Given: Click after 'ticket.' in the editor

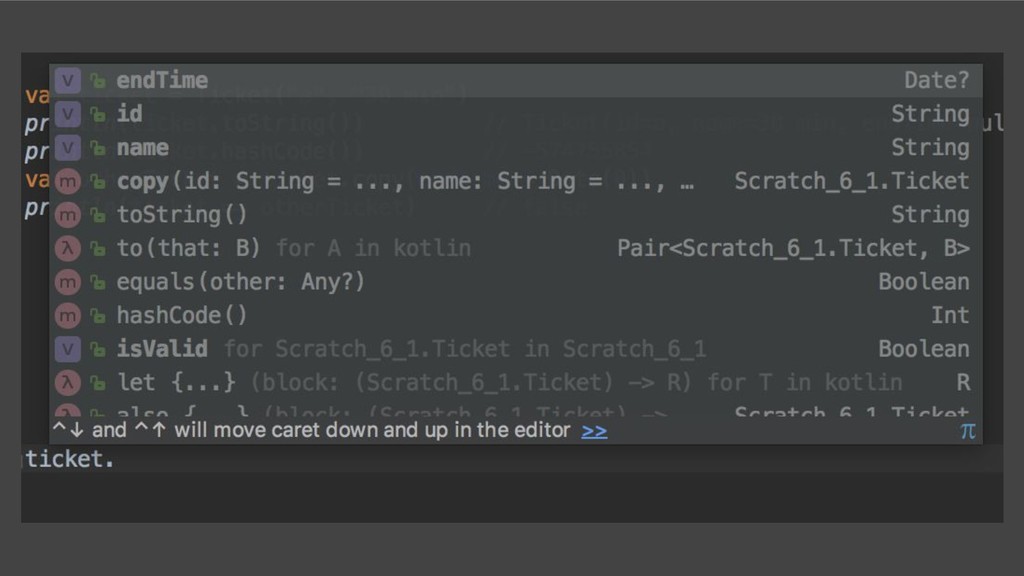Looking at the screenshot, I should (x=116, y=461).
